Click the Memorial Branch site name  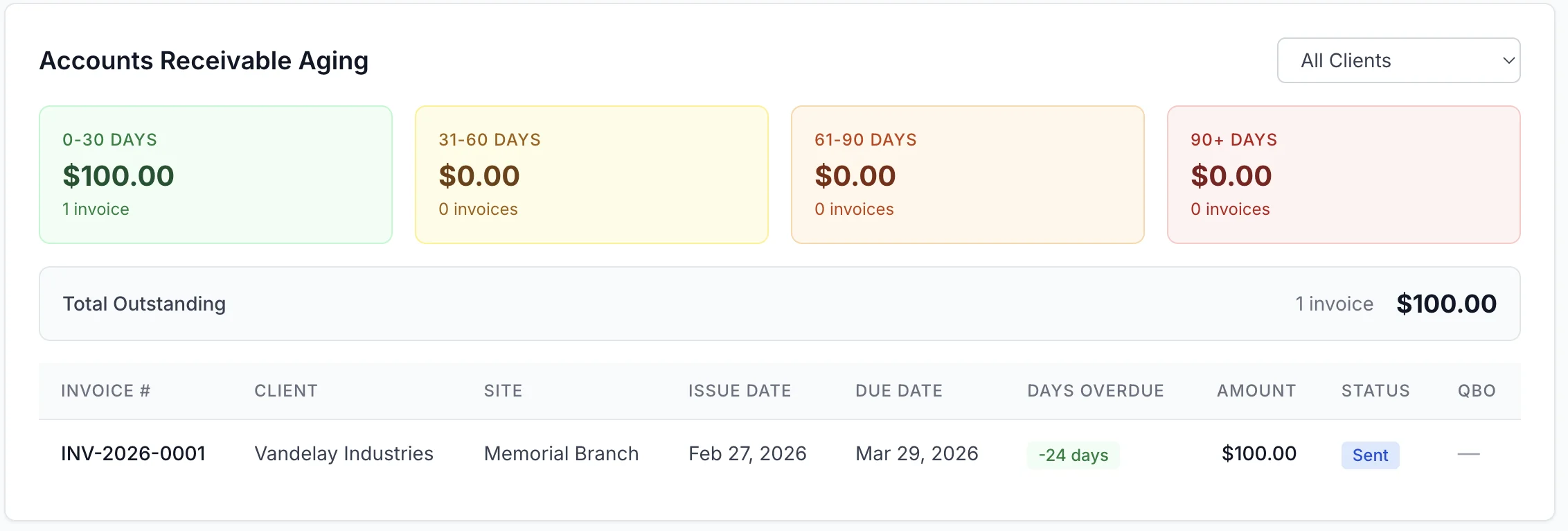(561, 453)
